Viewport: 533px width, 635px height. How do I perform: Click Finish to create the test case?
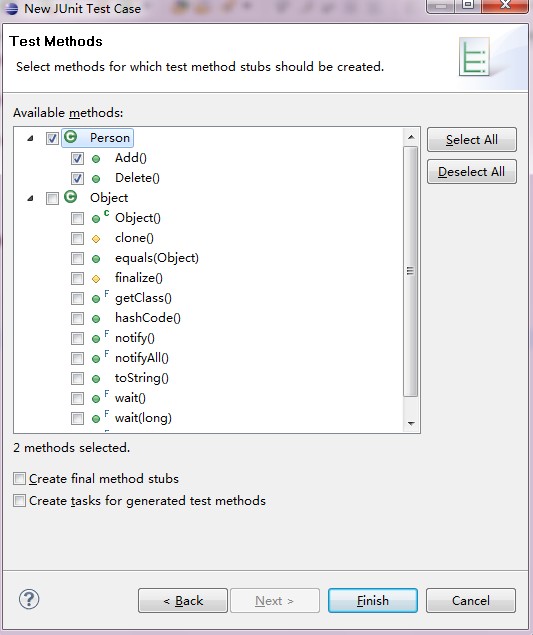tap(373, 601)
